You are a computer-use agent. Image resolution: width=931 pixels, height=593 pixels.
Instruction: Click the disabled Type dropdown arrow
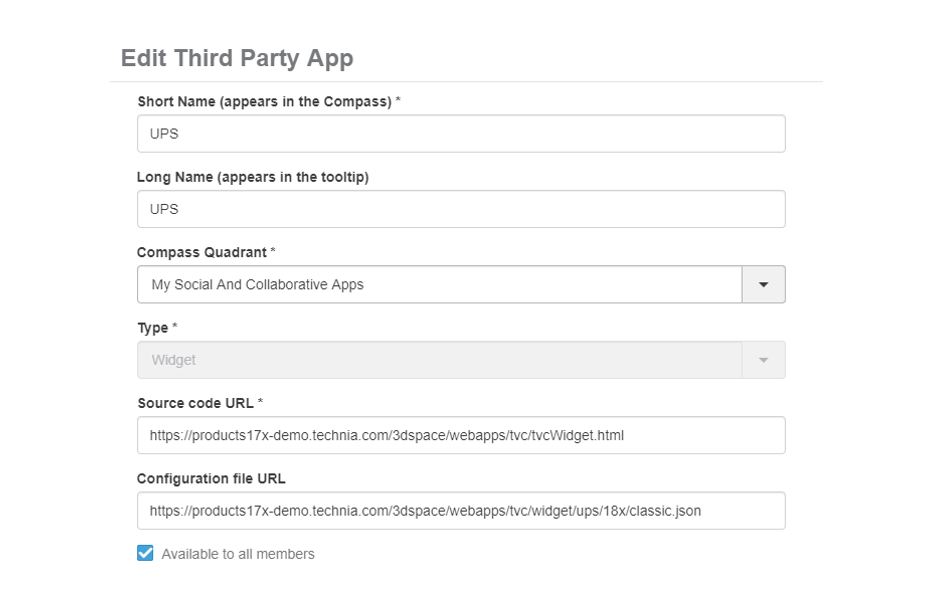click(763, 360)
